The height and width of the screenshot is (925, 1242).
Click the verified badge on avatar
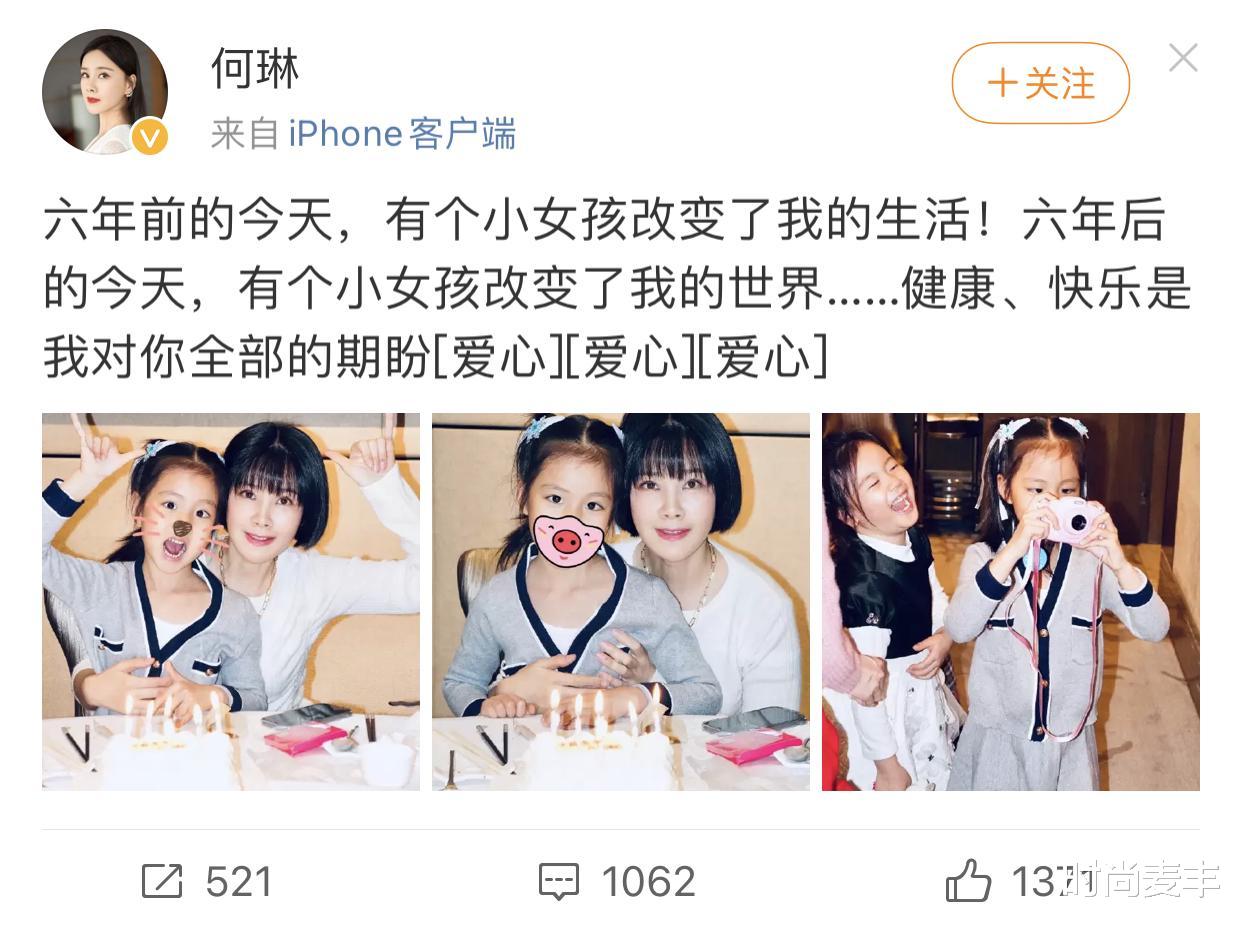point(150,136)
